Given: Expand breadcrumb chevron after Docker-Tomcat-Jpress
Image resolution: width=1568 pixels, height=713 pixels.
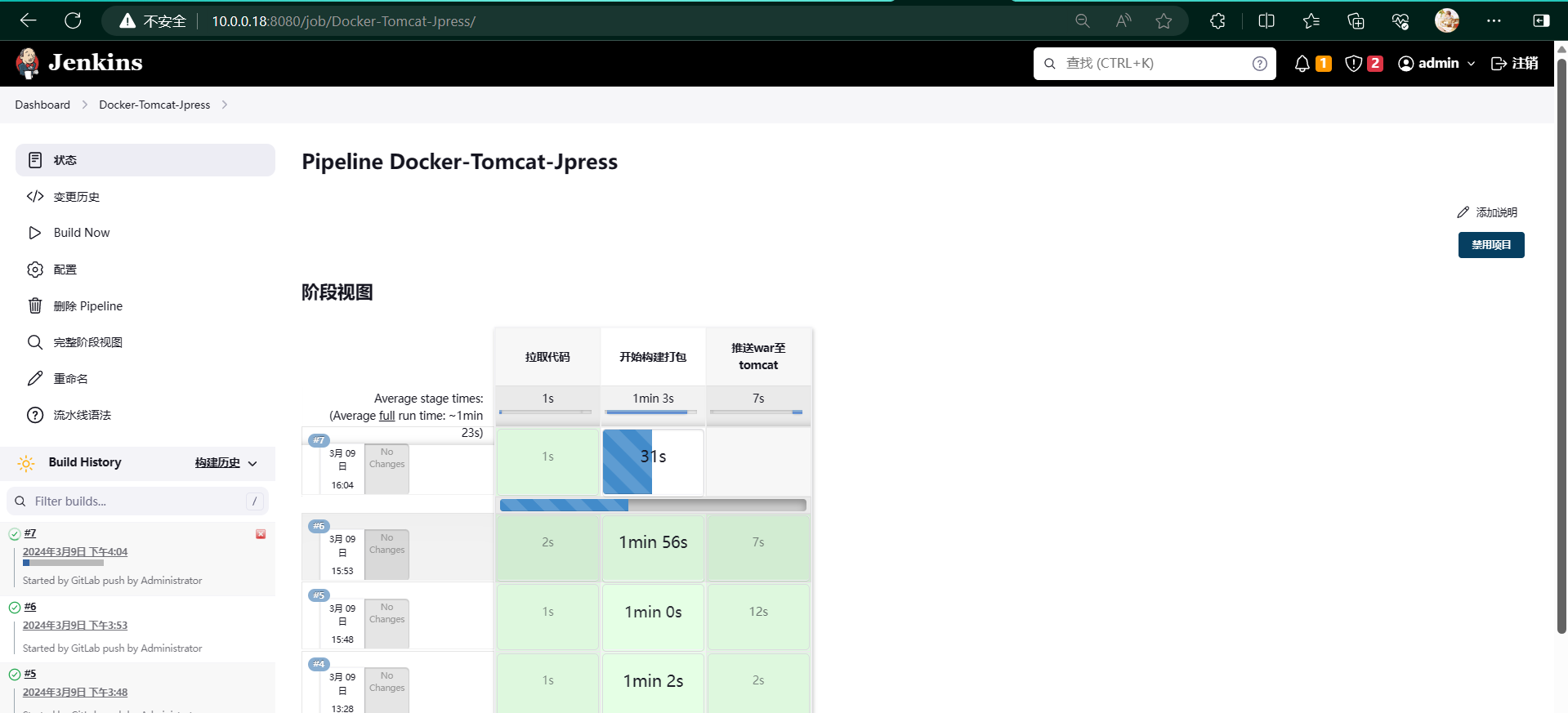Looking at the screenshot, I should [224, 105].
